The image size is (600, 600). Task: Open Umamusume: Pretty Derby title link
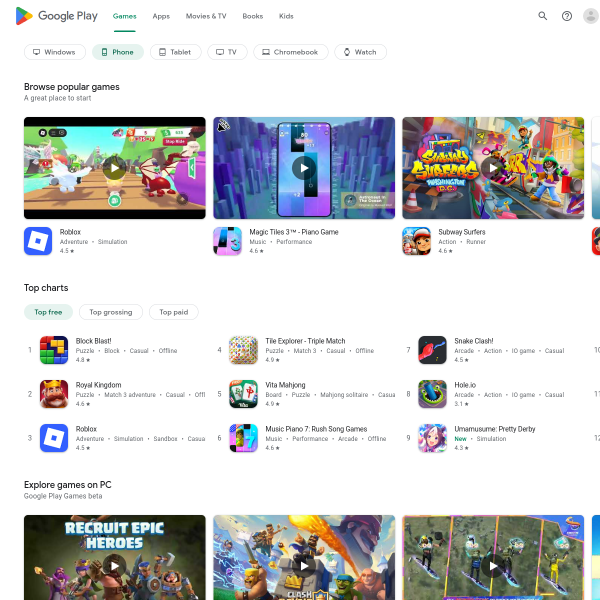495,429
